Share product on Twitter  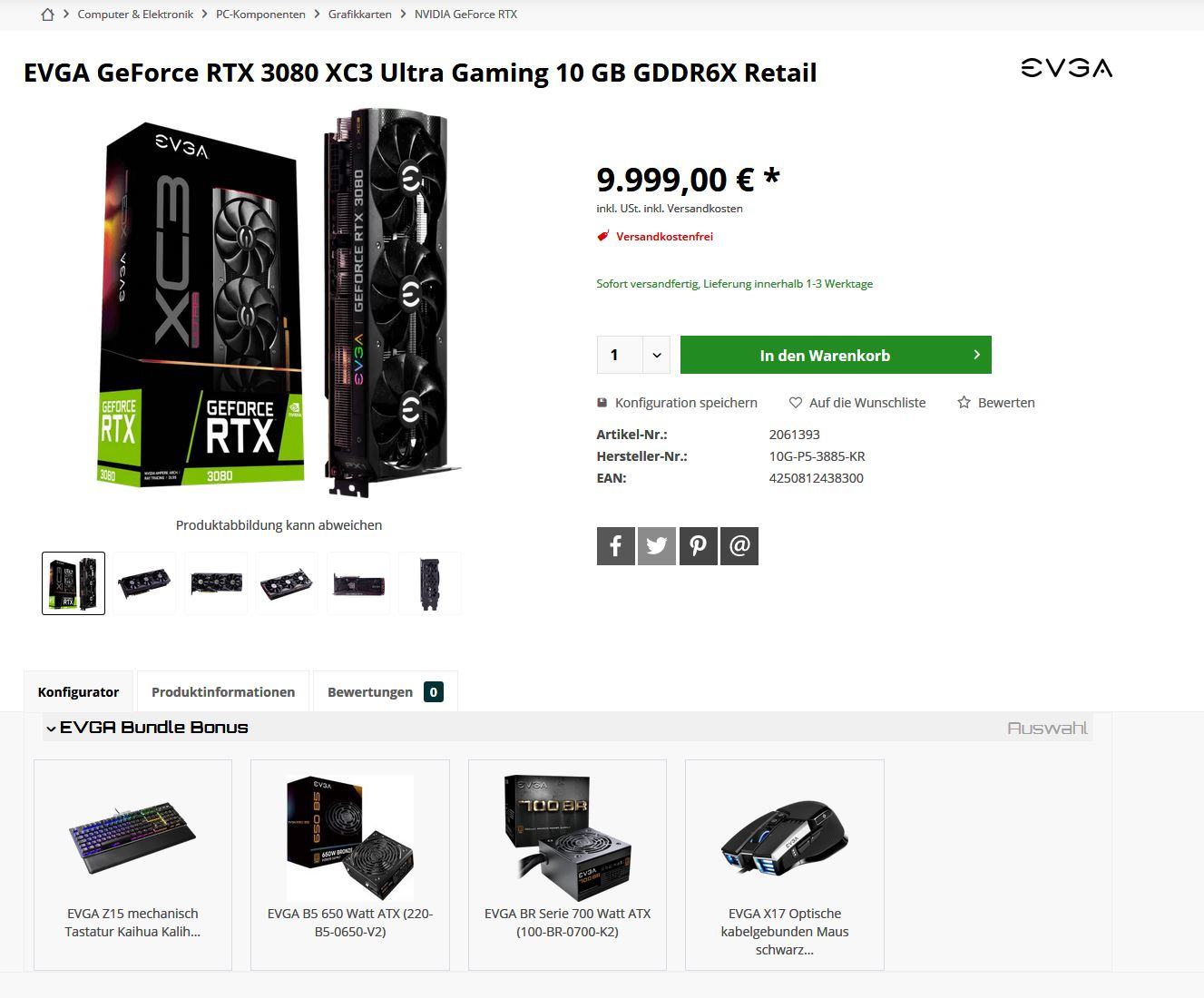pyautogui.click(x=657, y=546)
